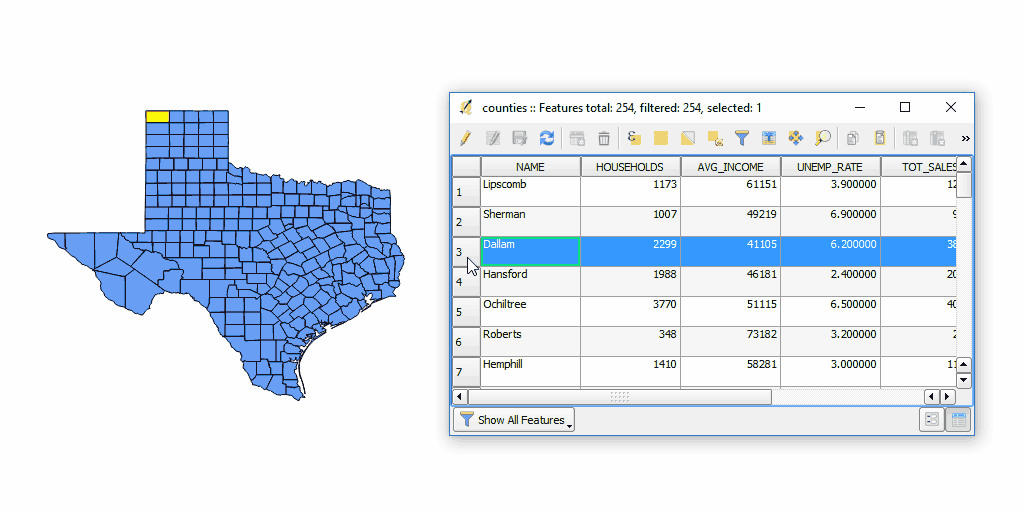Click the yellow highlighted county on the map
This screenshot has width=1024, height=512.
157,116
